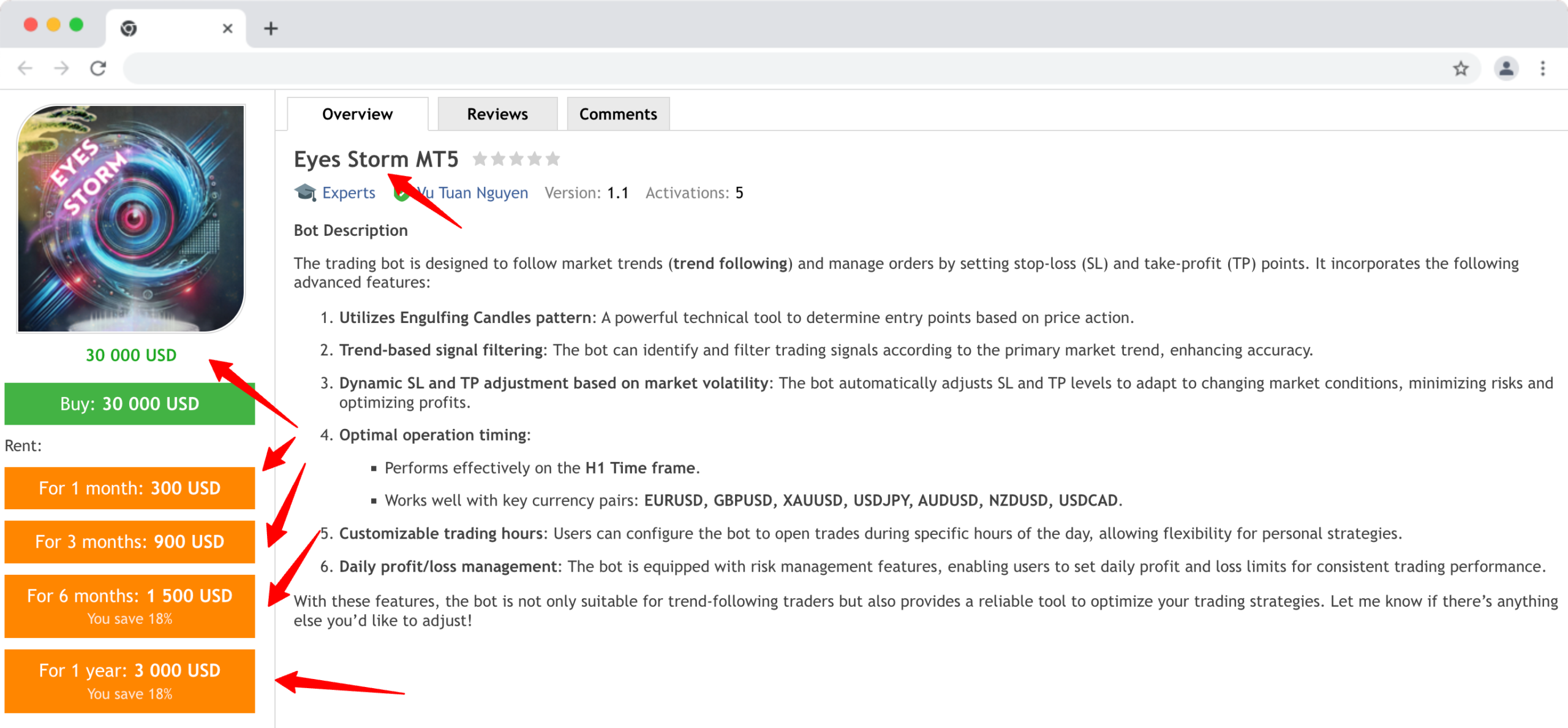Click the Version: 1.1 label
Image resolution: width=1568 pixels, height=728 pixels.
coord(587,192)
